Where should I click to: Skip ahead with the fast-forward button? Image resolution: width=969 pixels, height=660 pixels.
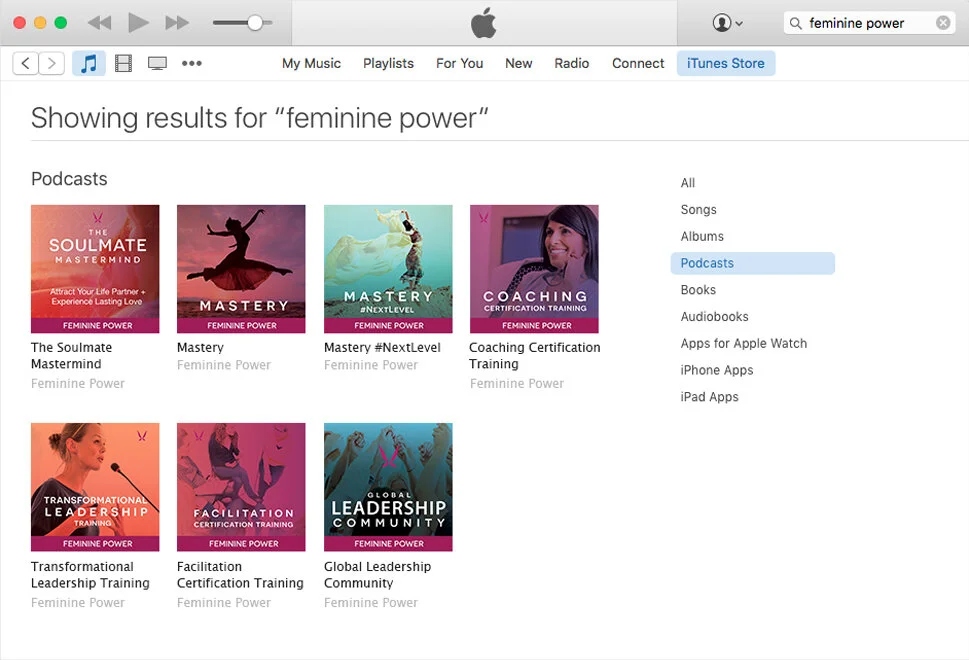pos(177,23)
